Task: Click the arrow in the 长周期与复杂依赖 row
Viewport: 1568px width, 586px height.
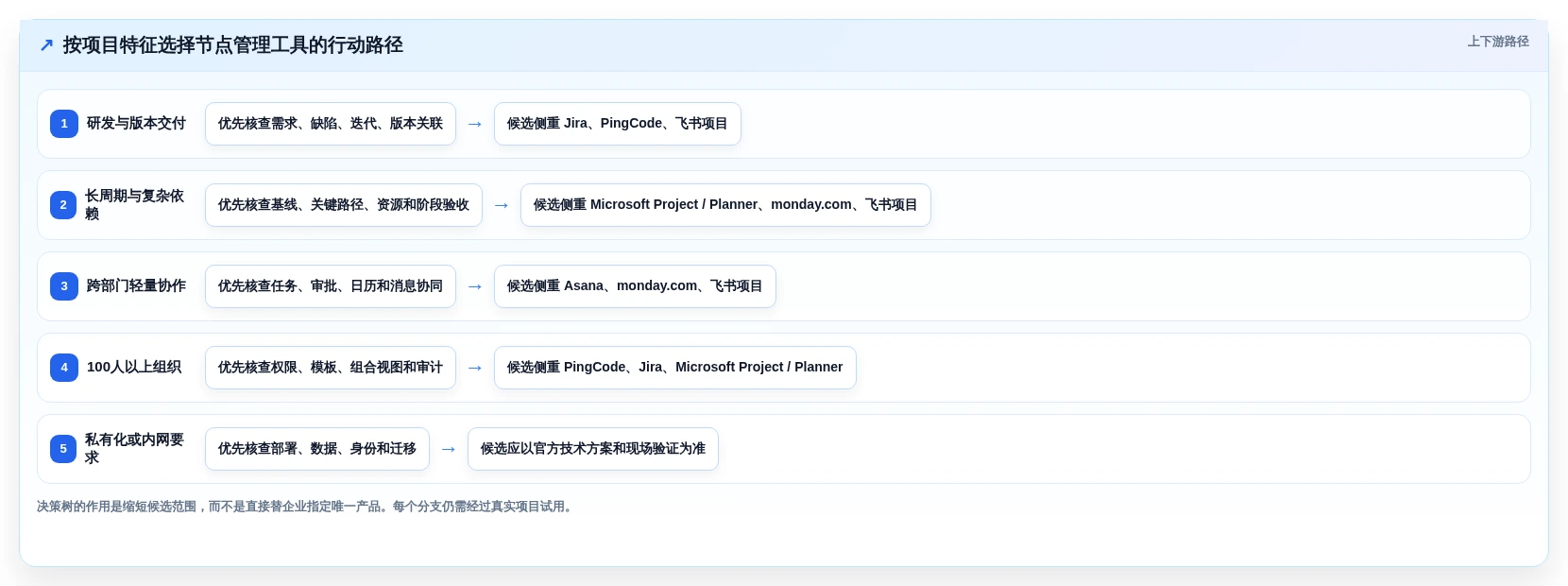Action: (x=502, y=205)
